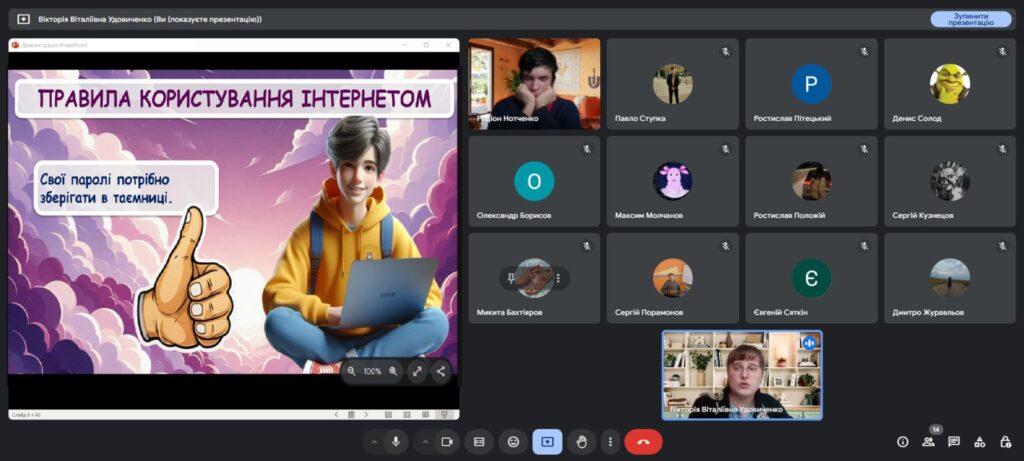Image resolution: width=1024 pixels, height=461 pixels.
Task: Expand shared presentation to full screen
Action: point(417,371)
